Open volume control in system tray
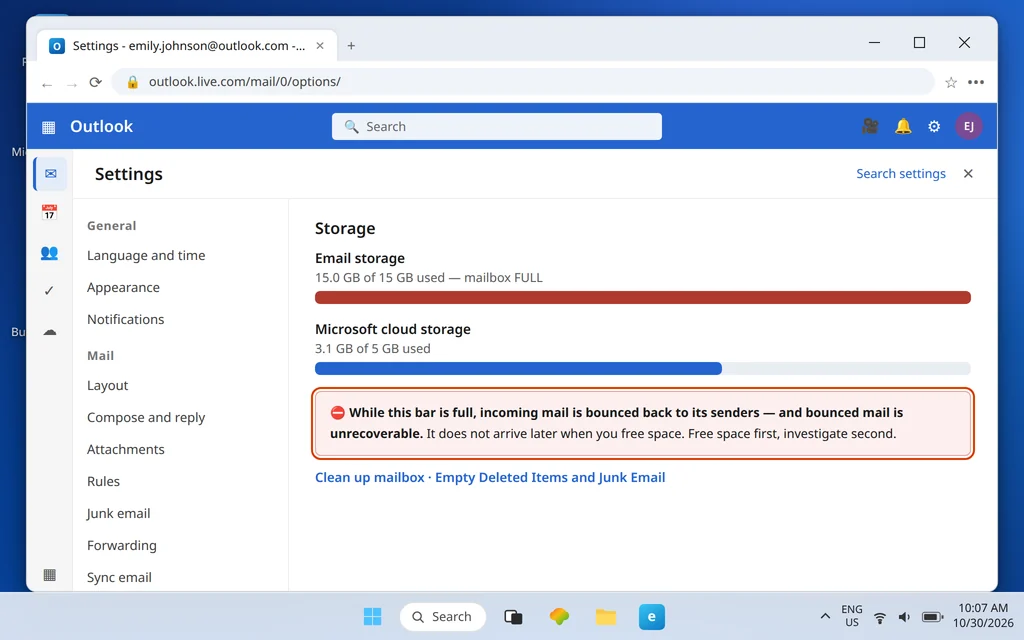 click(904, 617)
